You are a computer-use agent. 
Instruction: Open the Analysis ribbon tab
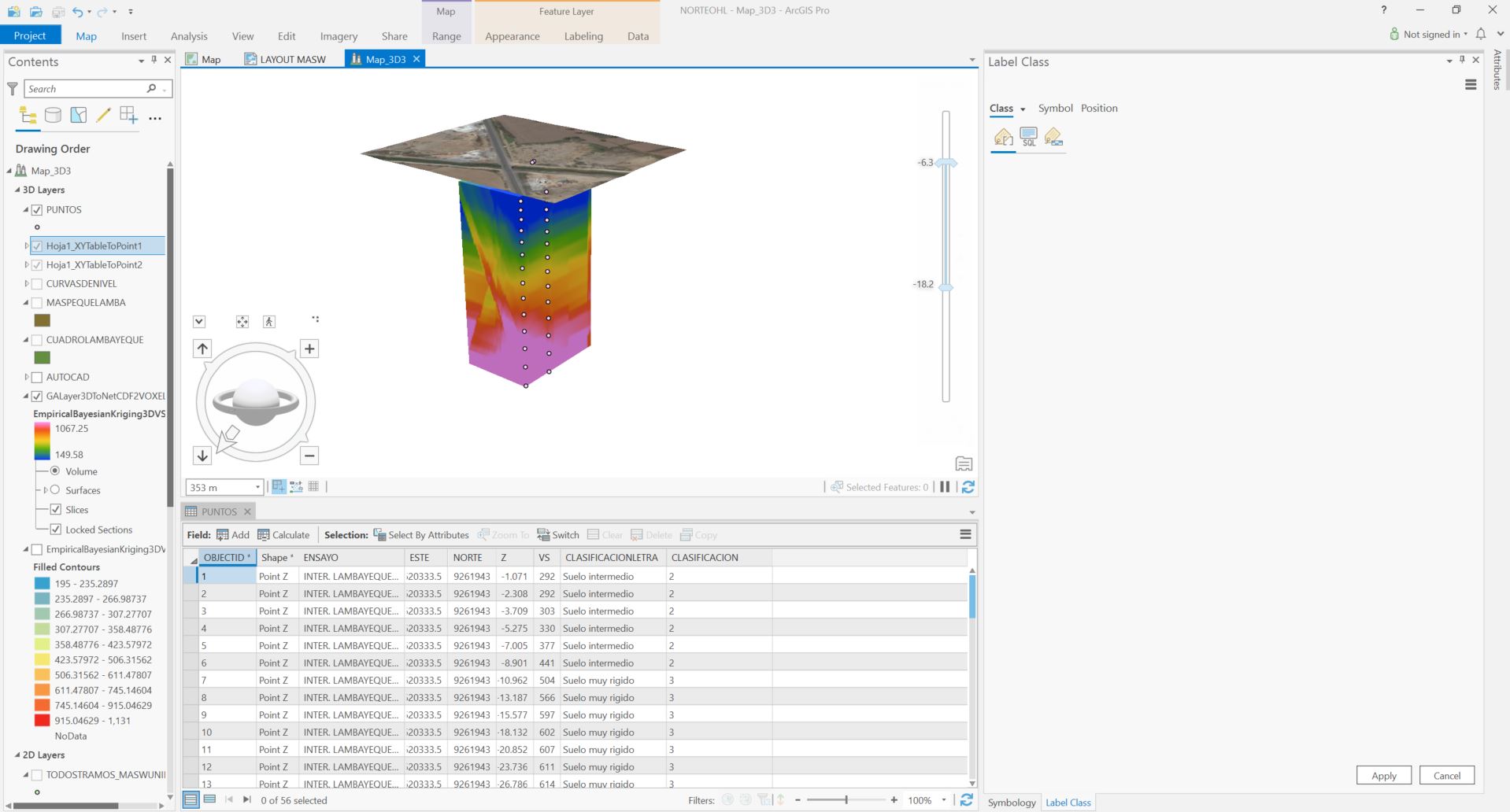tap(189, 36)
